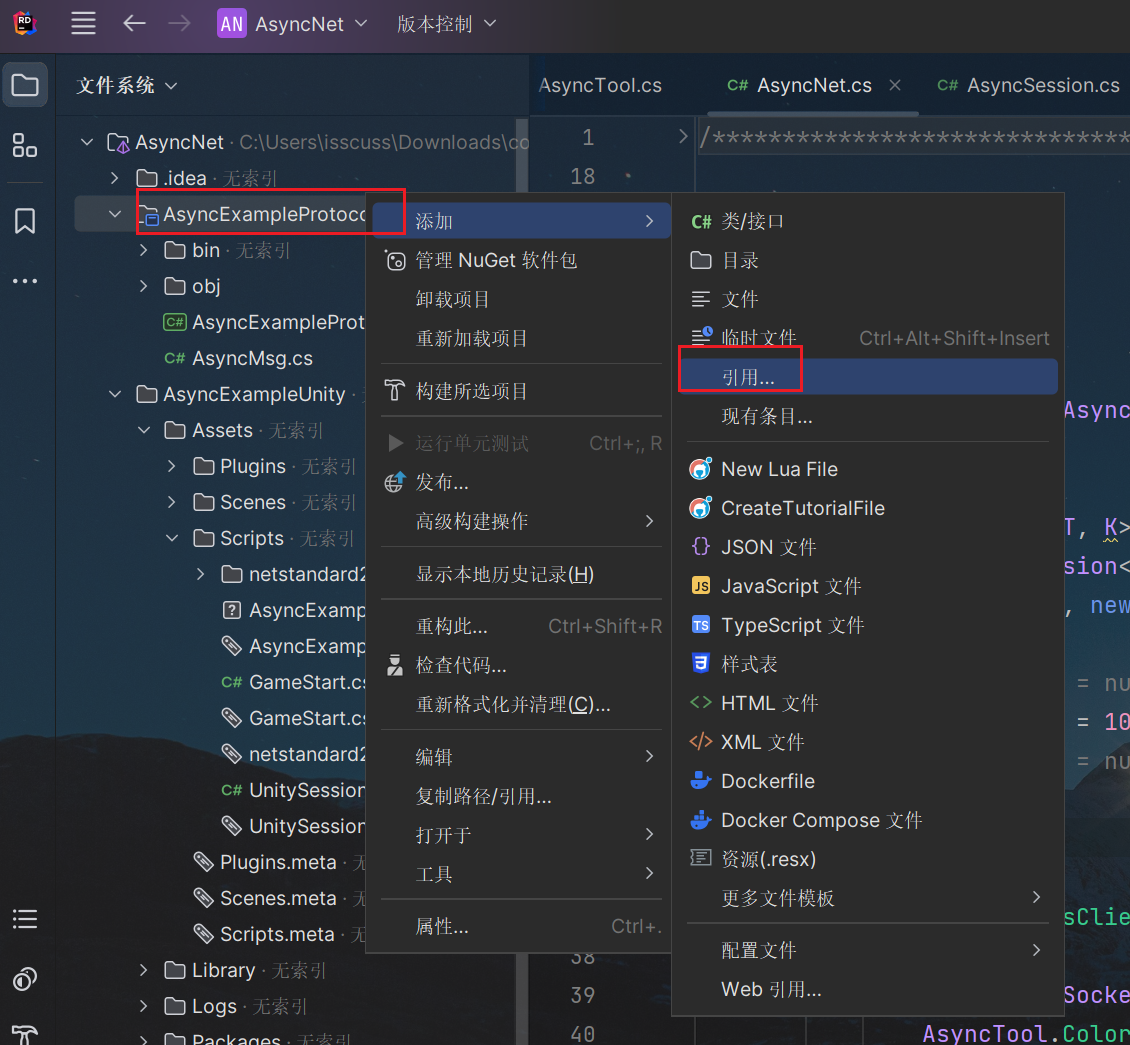The image size is (1130, 1045).
Task: Open the list tool window icon
Action: 25,919
